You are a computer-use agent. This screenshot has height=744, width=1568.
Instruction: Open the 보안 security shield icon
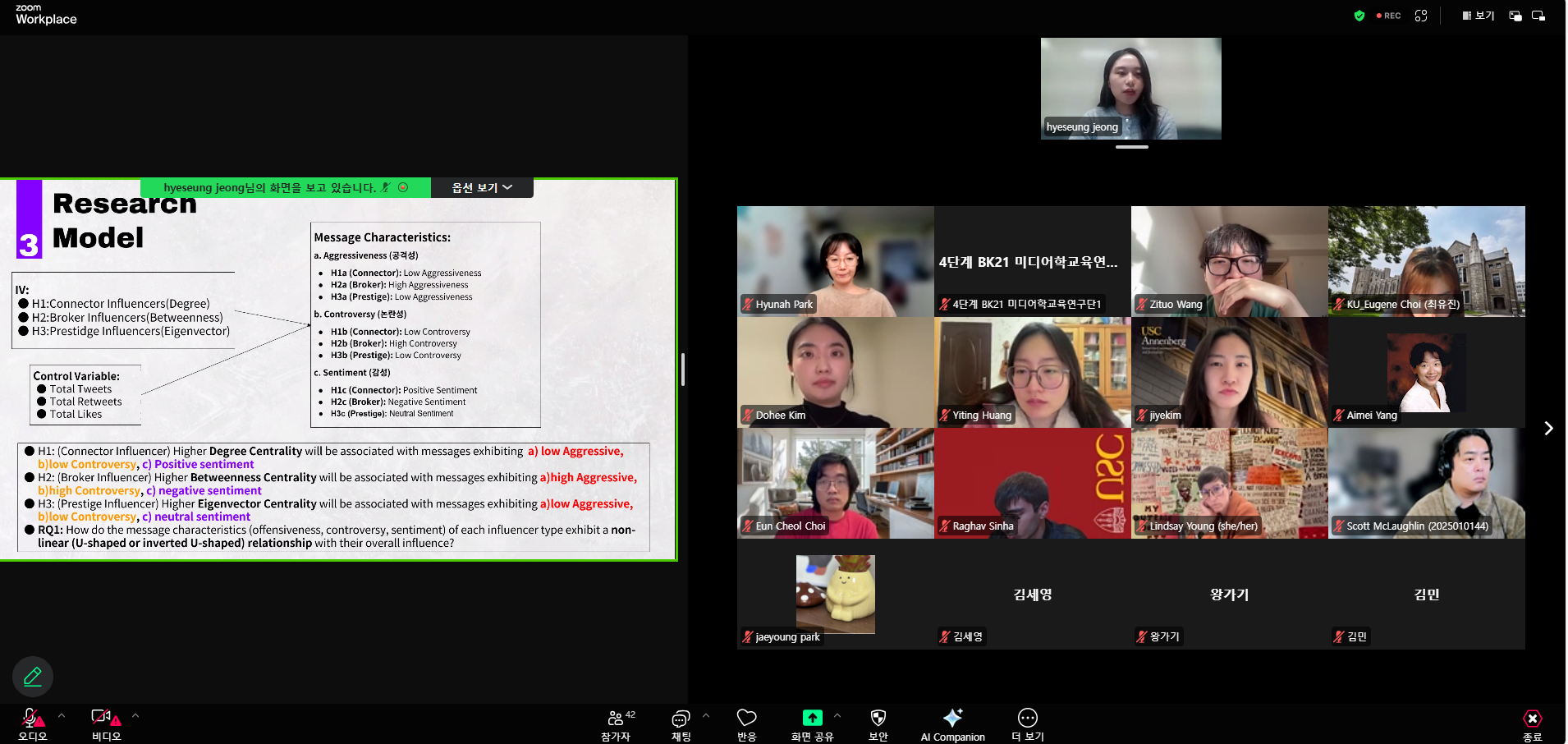(878, 724)
